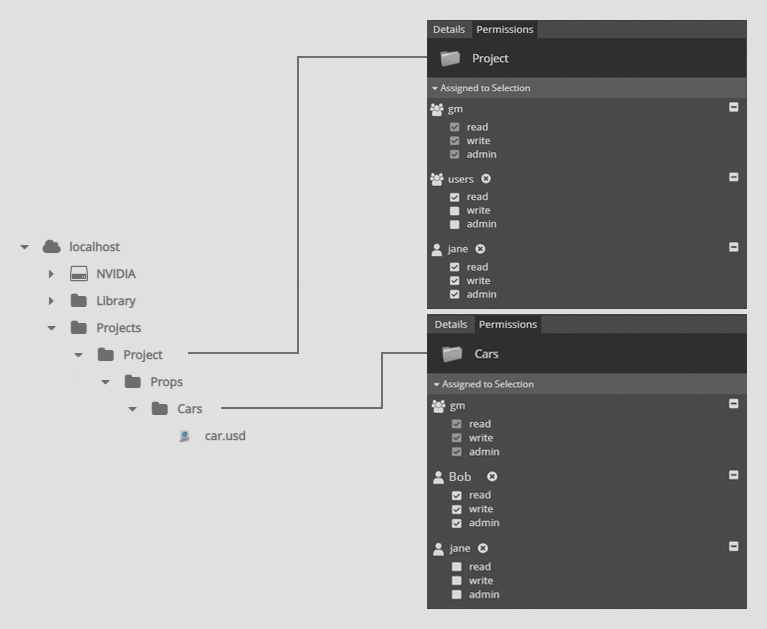Click Bob name in Cars panel
767x629 pixels.
[x=460, y=477]
